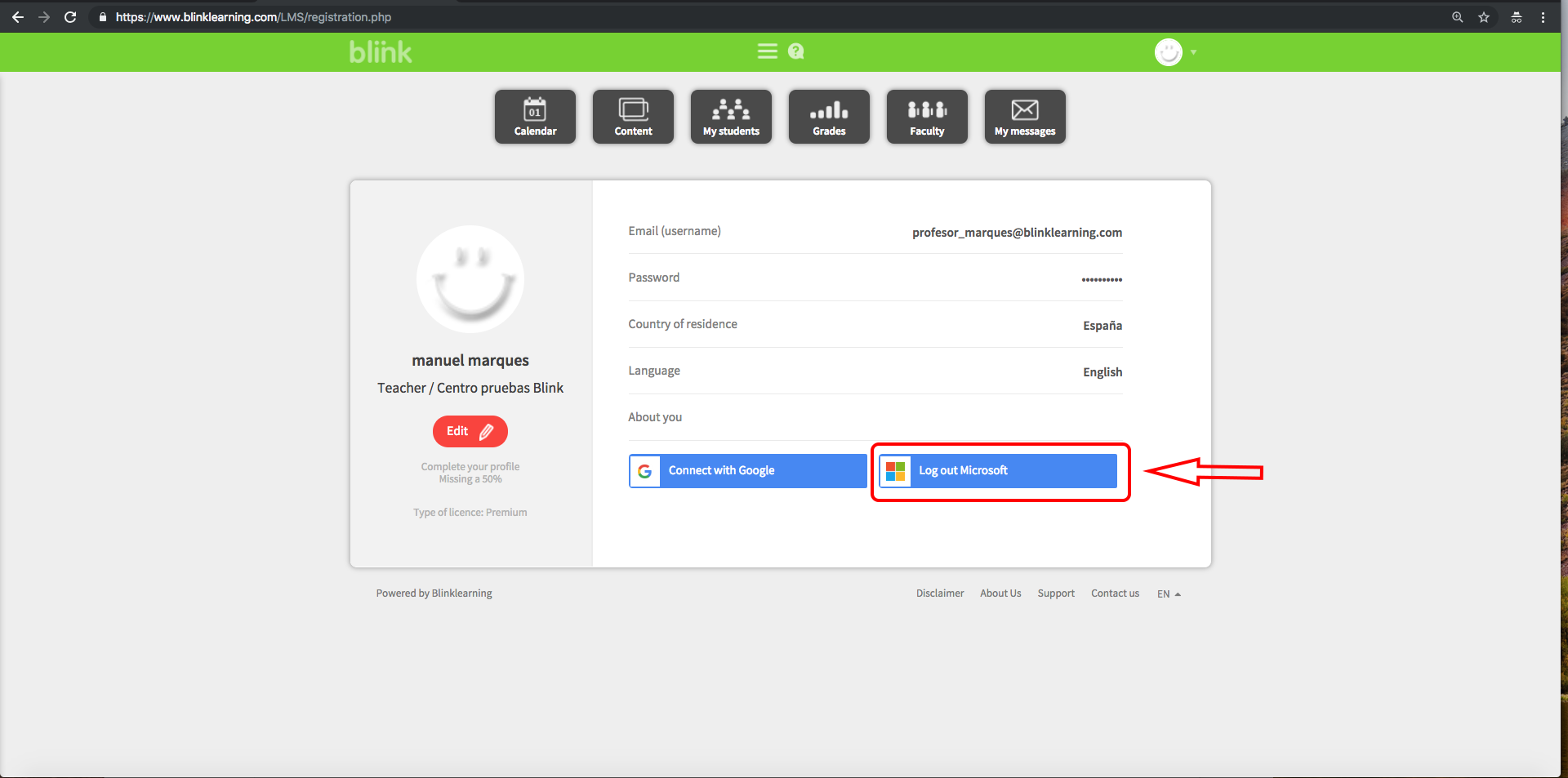Open the About Us footer link

point(1000,594)
